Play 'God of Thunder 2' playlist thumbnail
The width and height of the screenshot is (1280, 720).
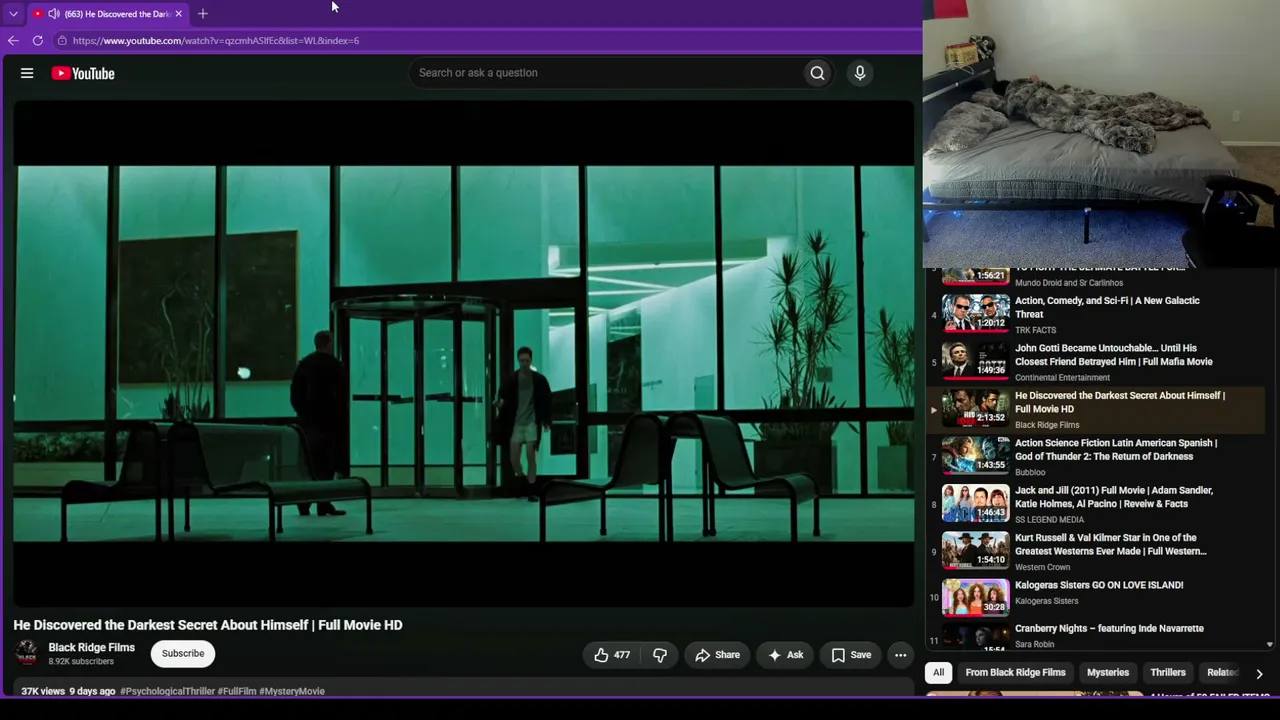click(x=975, y=455)
